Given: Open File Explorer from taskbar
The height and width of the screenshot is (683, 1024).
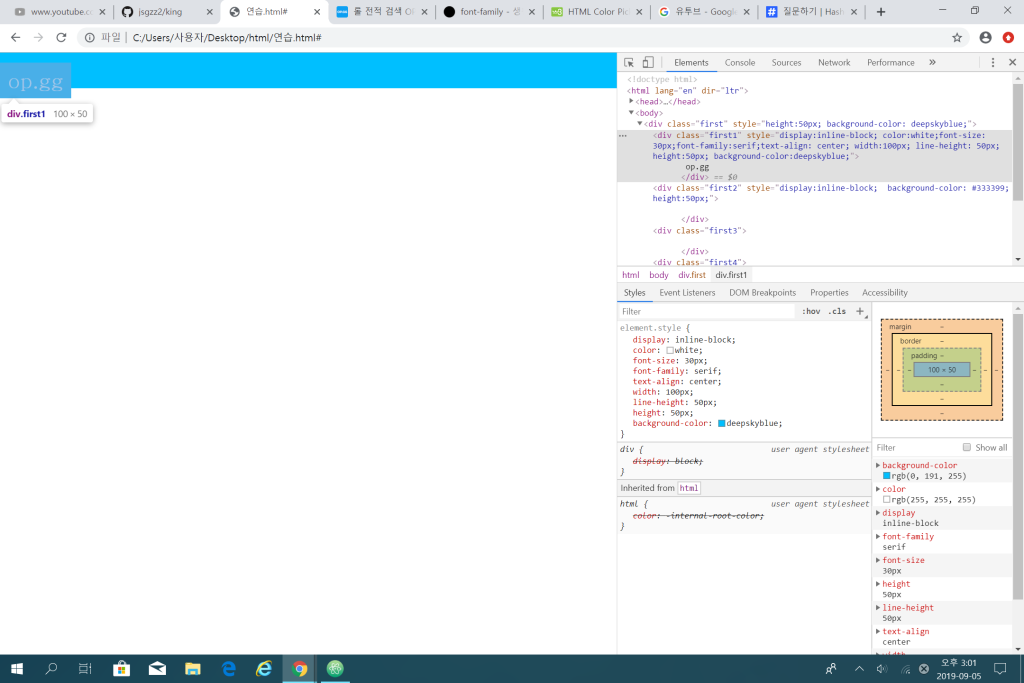Looking at the screenshot, I should (193, 669).
